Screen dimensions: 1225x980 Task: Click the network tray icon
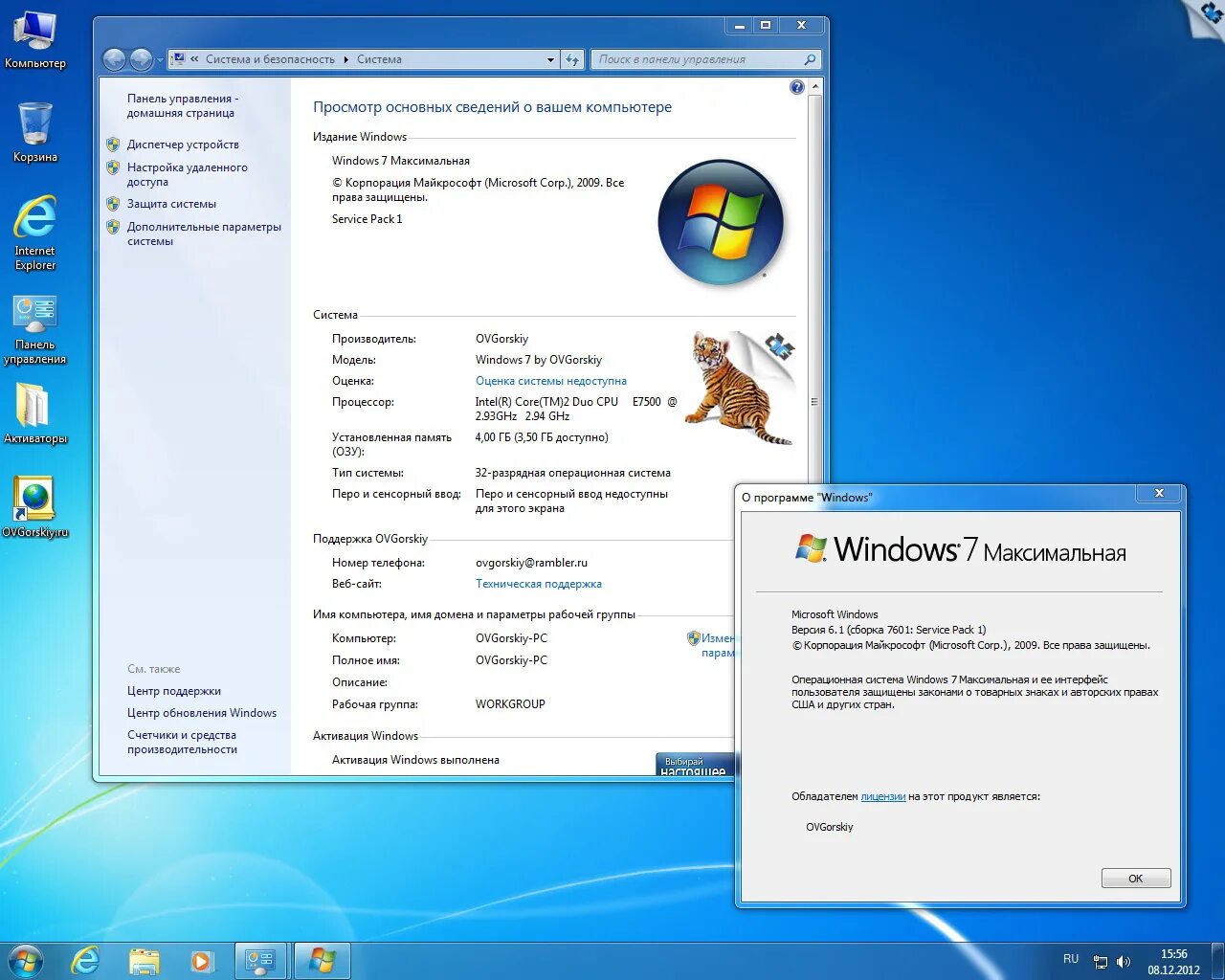pyautogui.click(x=1101, y=962)
